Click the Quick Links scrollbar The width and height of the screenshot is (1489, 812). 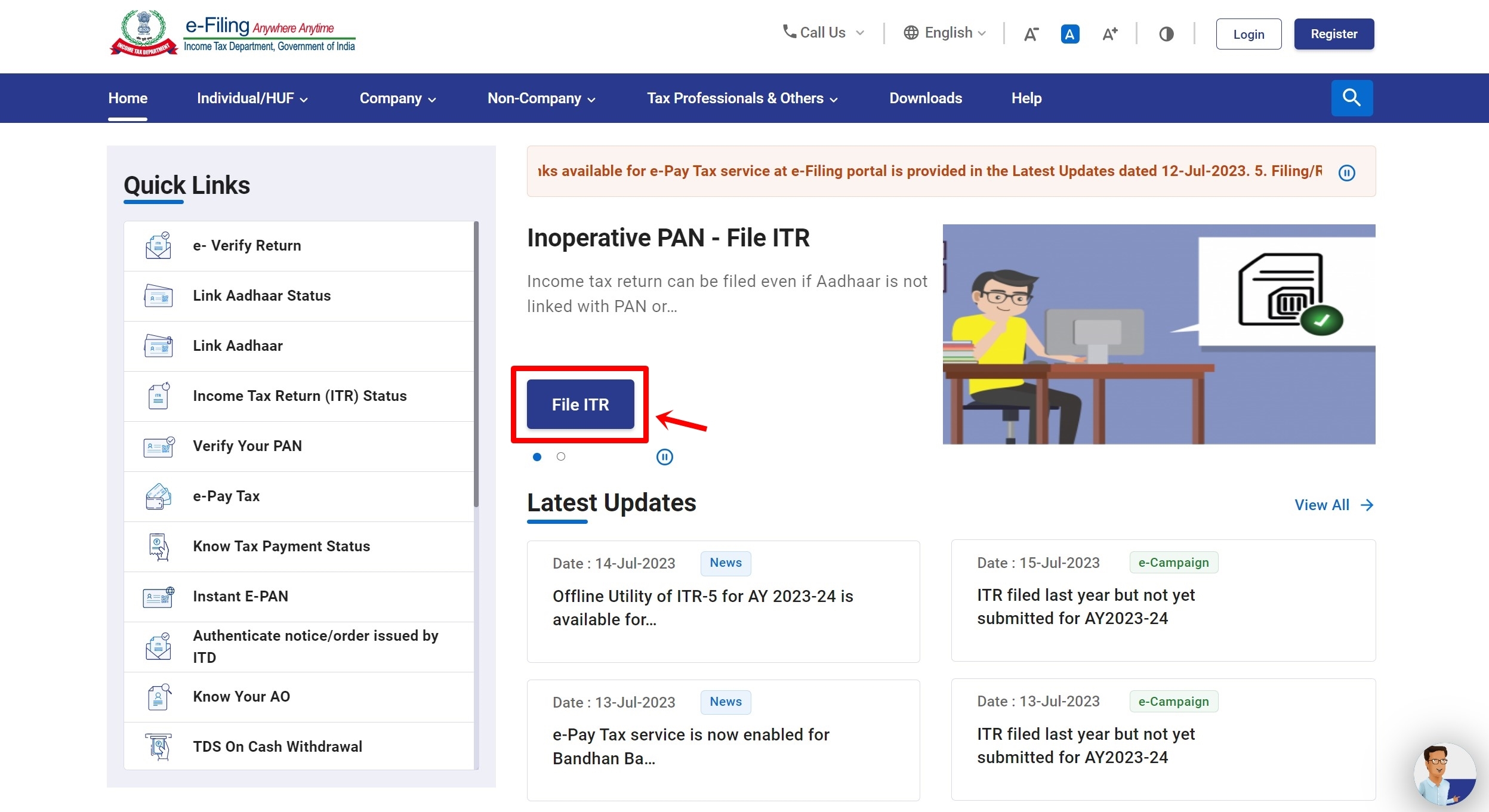pos(476,364)
